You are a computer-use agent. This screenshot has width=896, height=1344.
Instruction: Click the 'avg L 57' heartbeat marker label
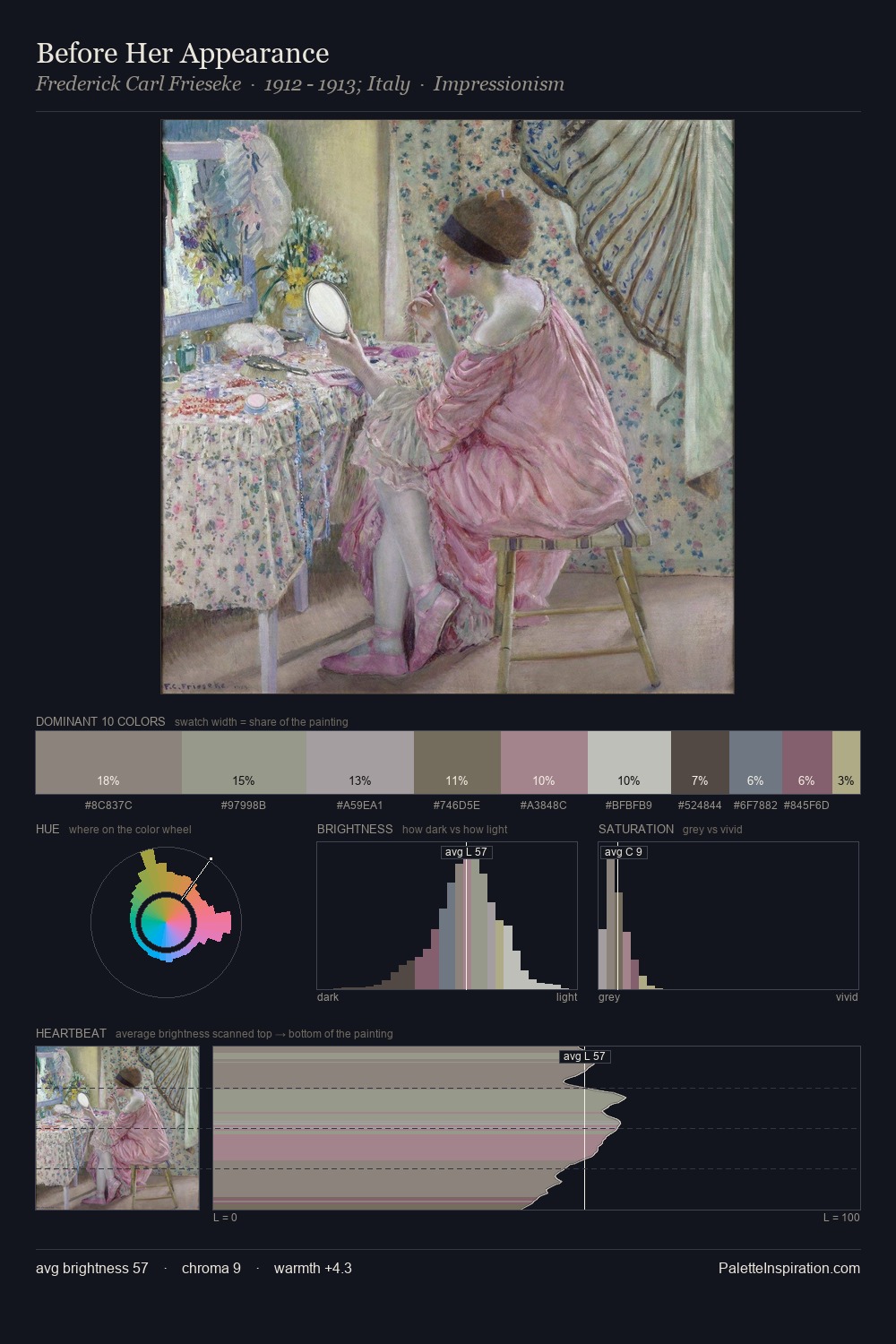tap(584, 1056)
